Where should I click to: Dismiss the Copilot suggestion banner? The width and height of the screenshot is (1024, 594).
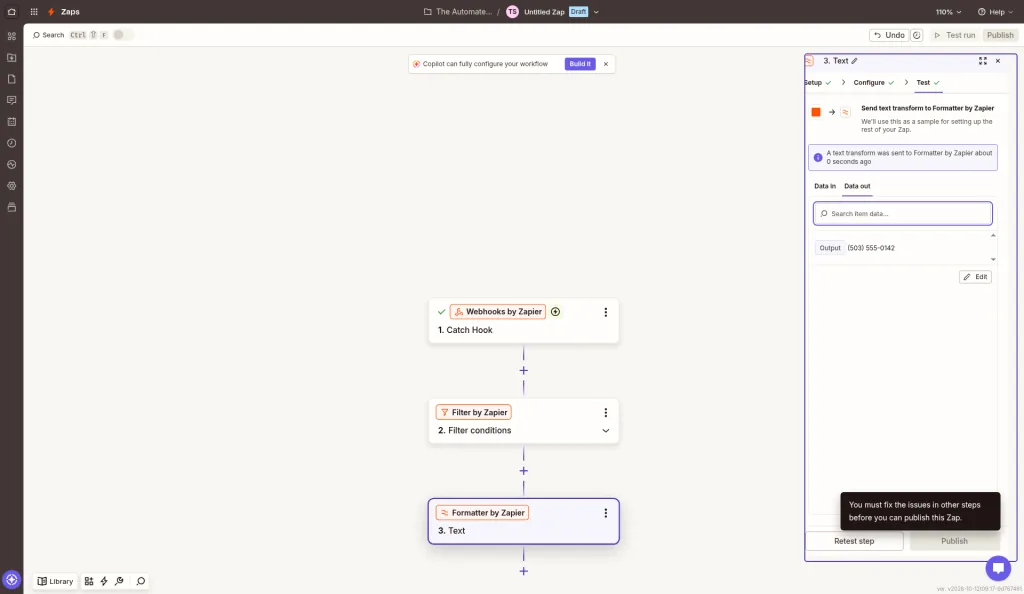606,64
